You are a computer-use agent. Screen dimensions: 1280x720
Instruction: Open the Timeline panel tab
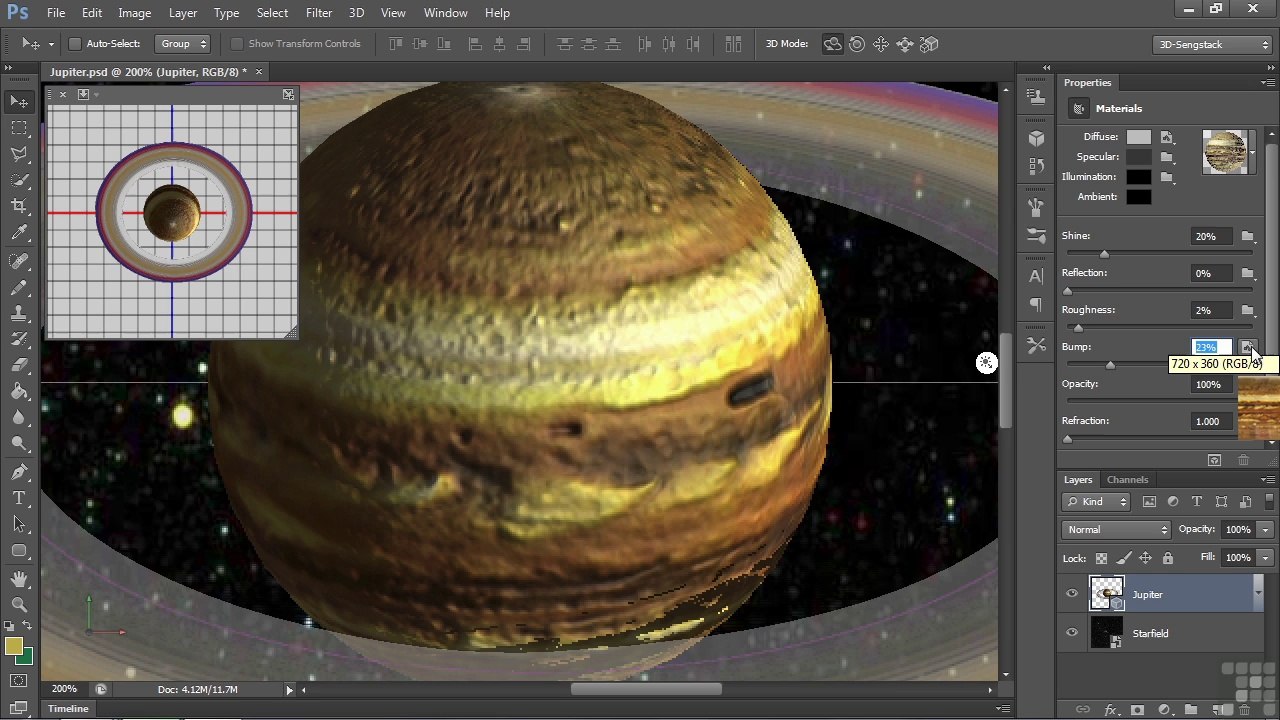pyautogui.click(x=68, y=709)
